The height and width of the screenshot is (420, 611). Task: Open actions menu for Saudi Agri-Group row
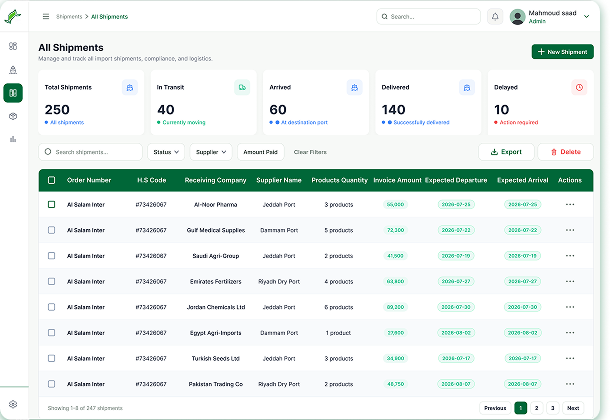570,256
